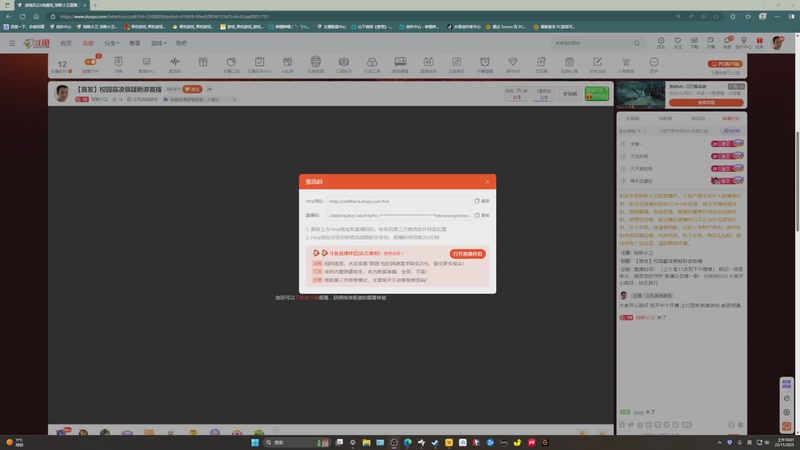Image resolution: width=800 pixels, height=450 pixels.
Task: Open the gift vote icon in toolbar
Action: (316, 62)
